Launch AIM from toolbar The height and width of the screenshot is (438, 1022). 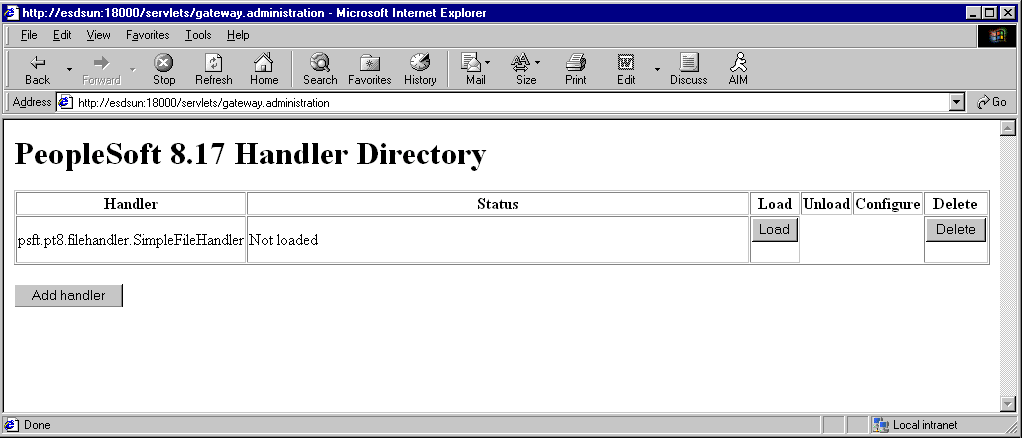click(738, 70)
